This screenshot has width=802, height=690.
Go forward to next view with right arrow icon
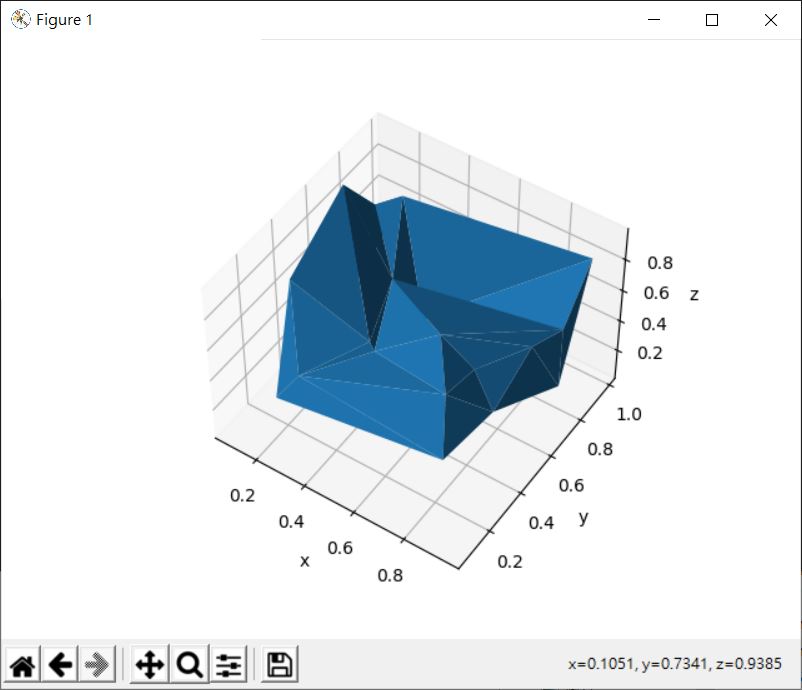(96, 662)
